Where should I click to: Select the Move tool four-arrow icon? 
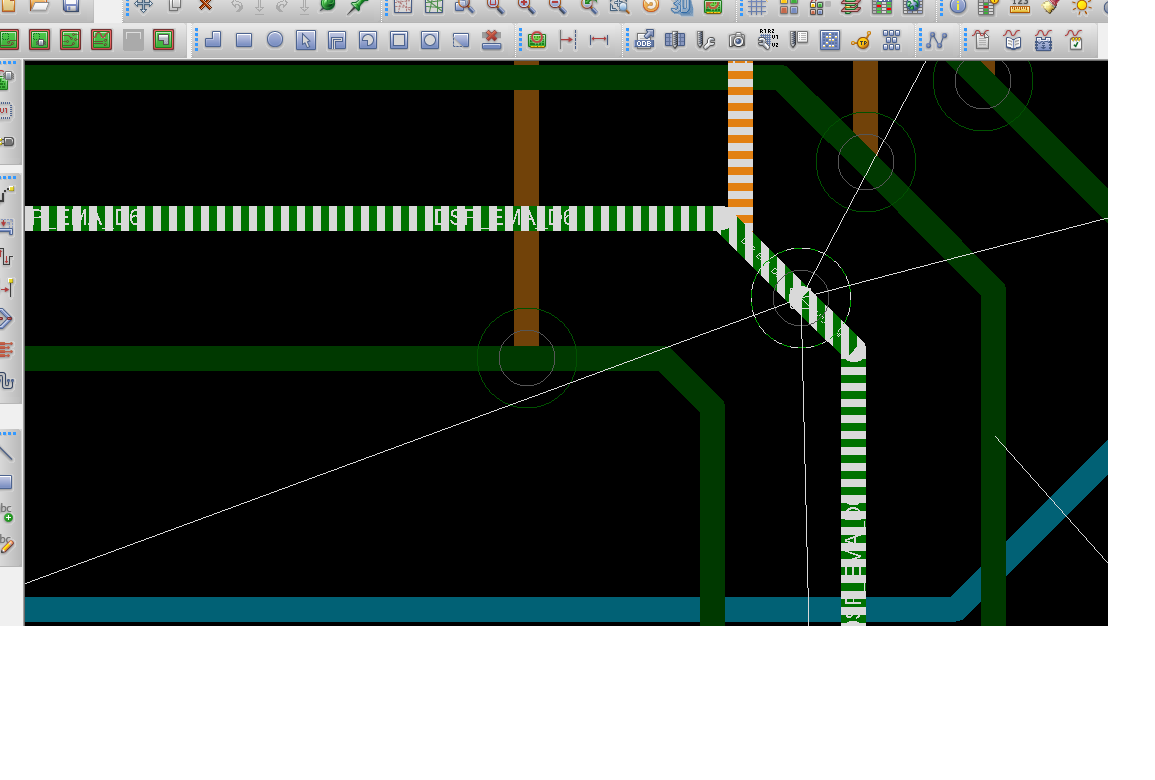click(x=143, y=7)
